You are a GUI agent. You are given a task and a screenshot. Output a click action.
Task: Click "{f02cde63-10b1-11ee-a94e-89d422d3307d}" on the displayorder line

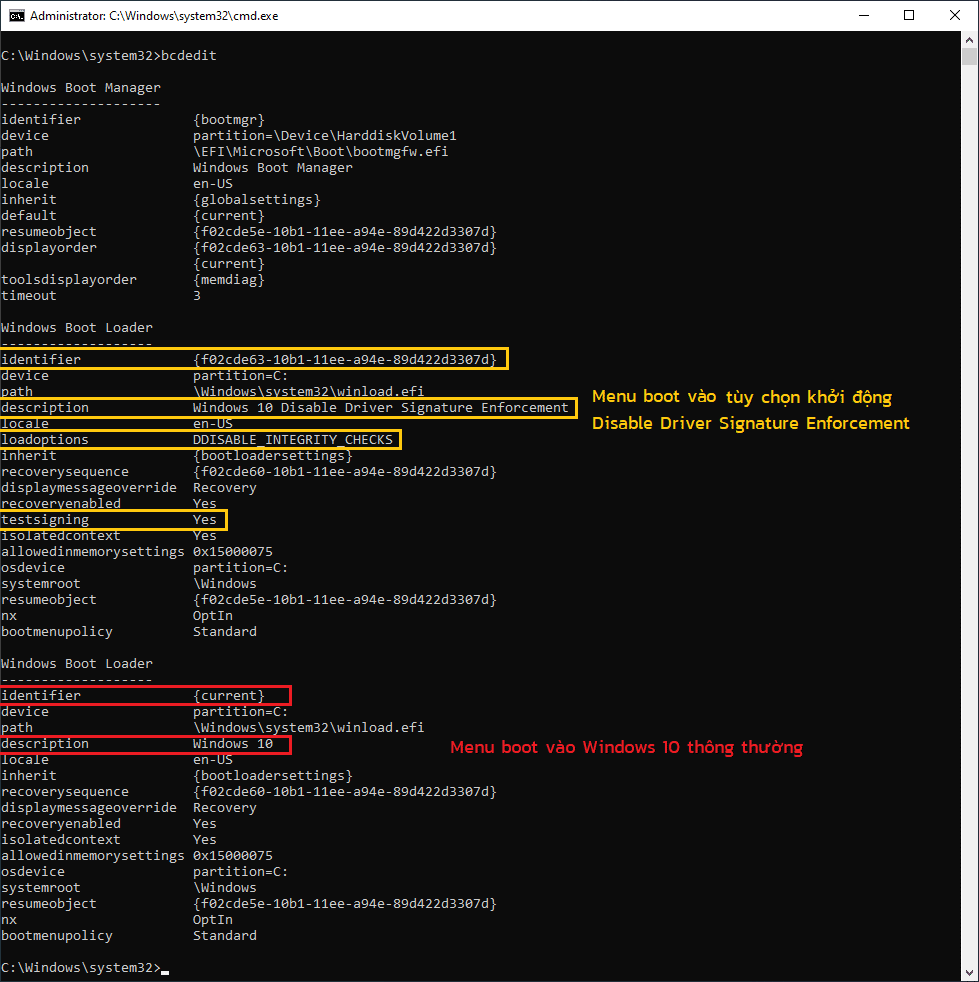coord(344,247)
